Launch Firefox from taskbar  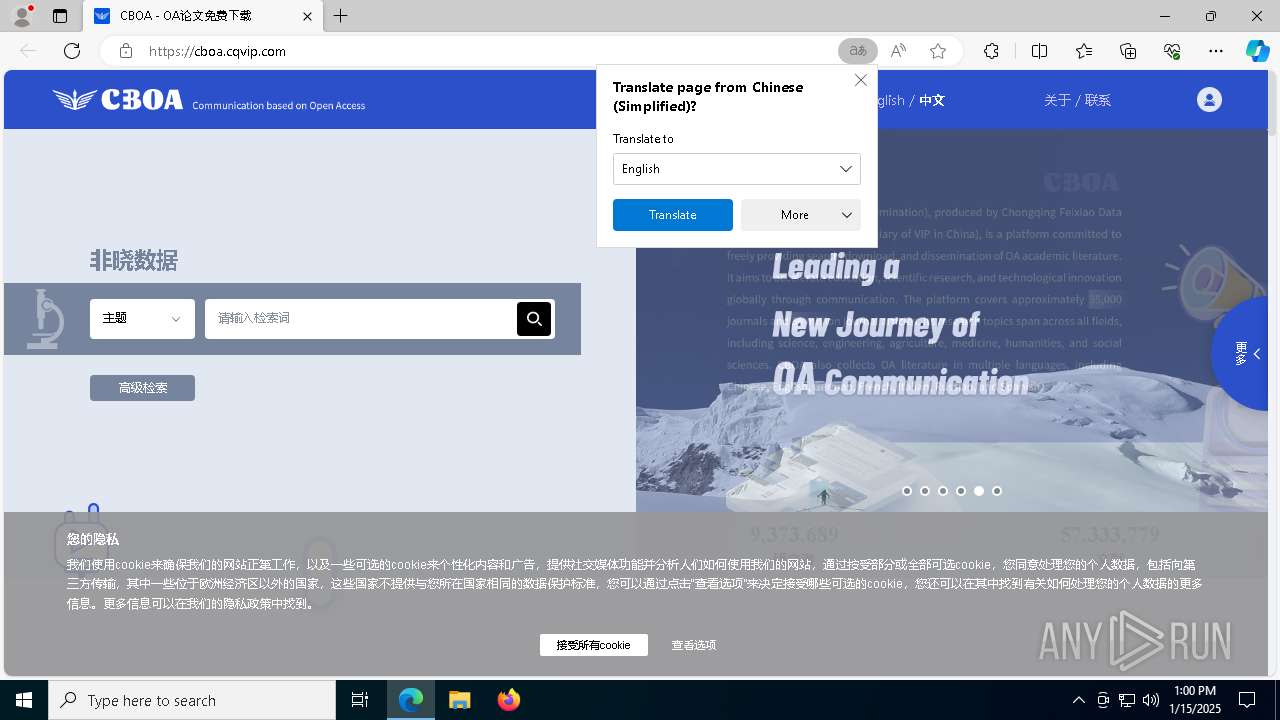click(x=508, y=700)
